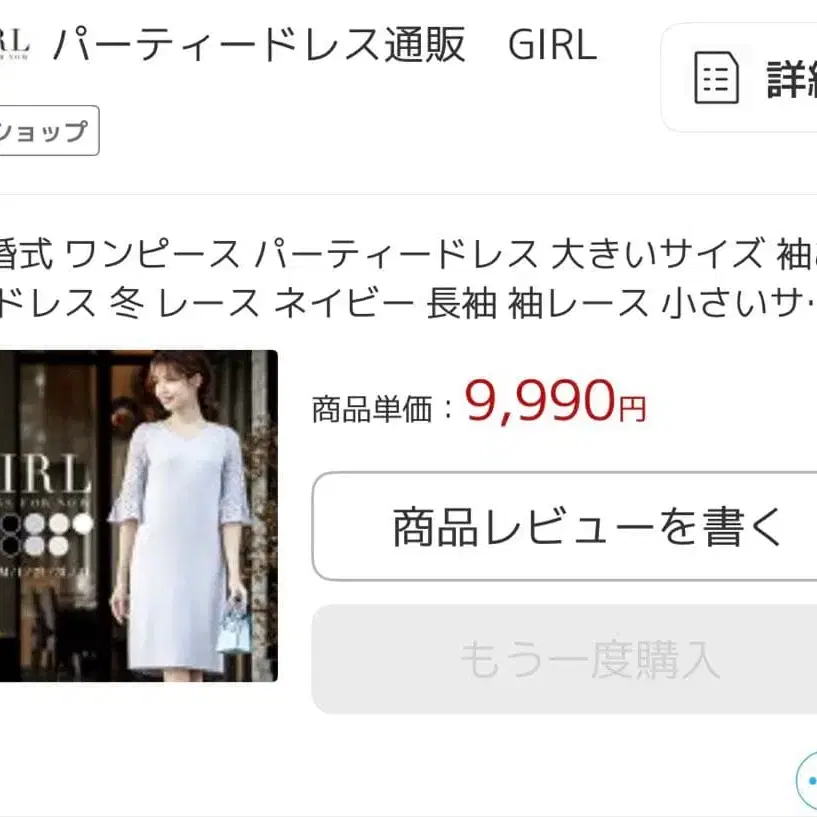Click 長袖 袖レース in the product title
817x817 pixels.
coord(538,303)
